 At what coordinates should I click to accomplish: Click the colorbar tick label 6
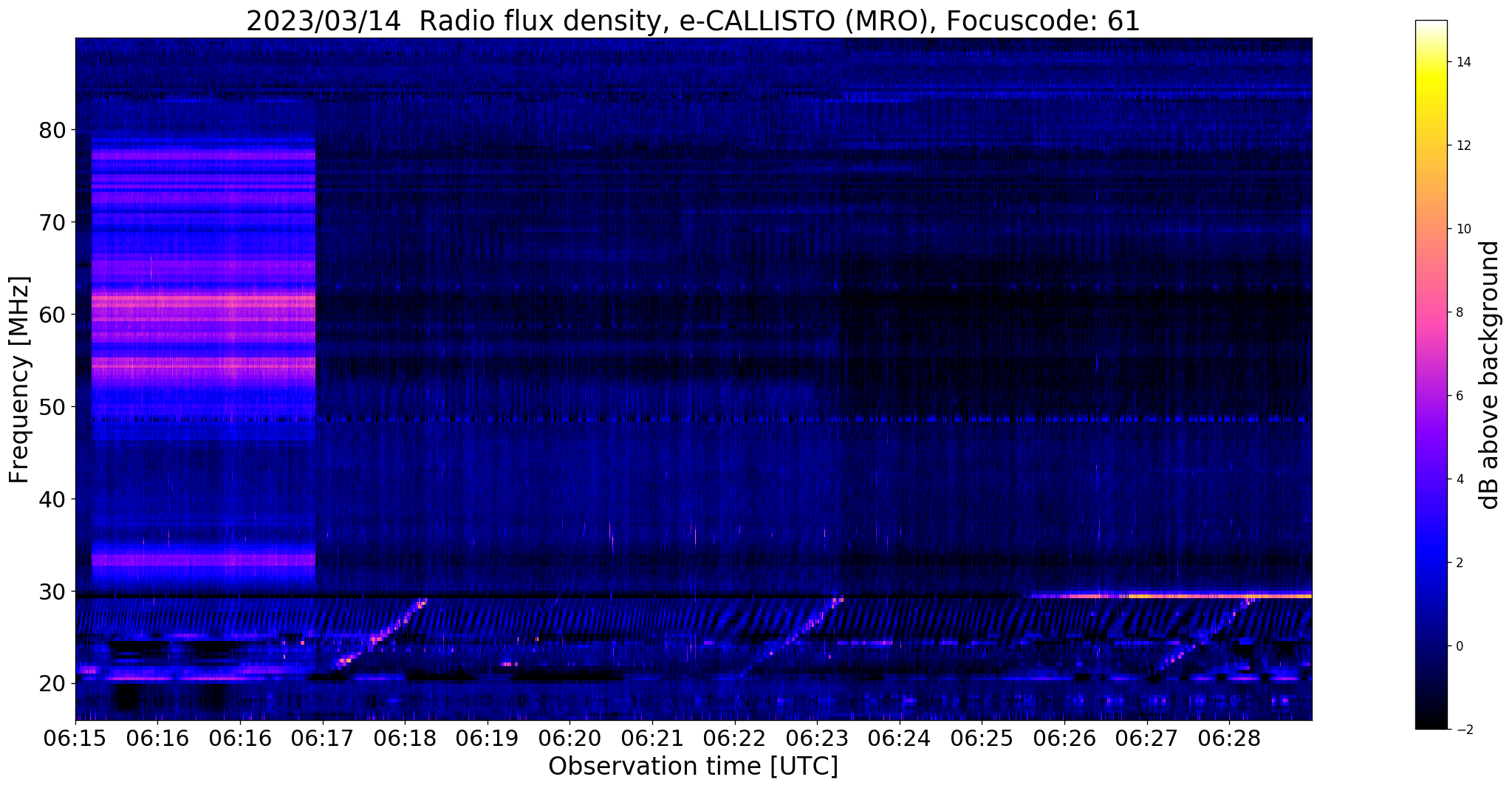tap(1459, 396)
